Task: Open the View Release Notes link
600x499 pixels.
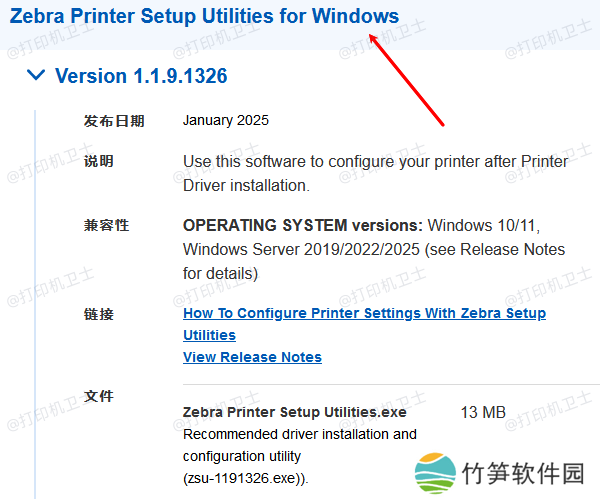Action: (252, 357)
